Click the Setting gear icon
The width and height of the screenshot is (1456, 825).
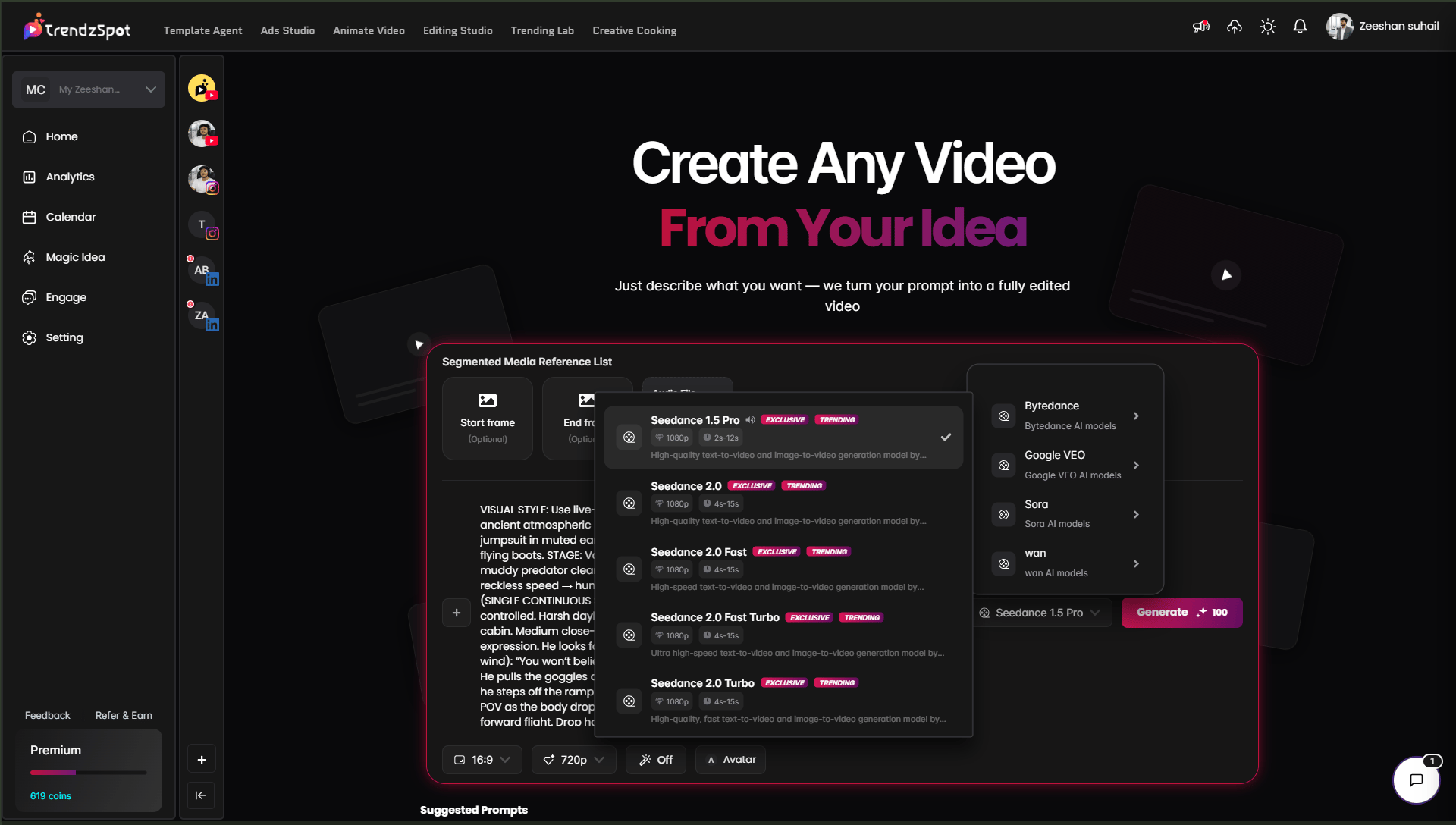coord(30,338)
